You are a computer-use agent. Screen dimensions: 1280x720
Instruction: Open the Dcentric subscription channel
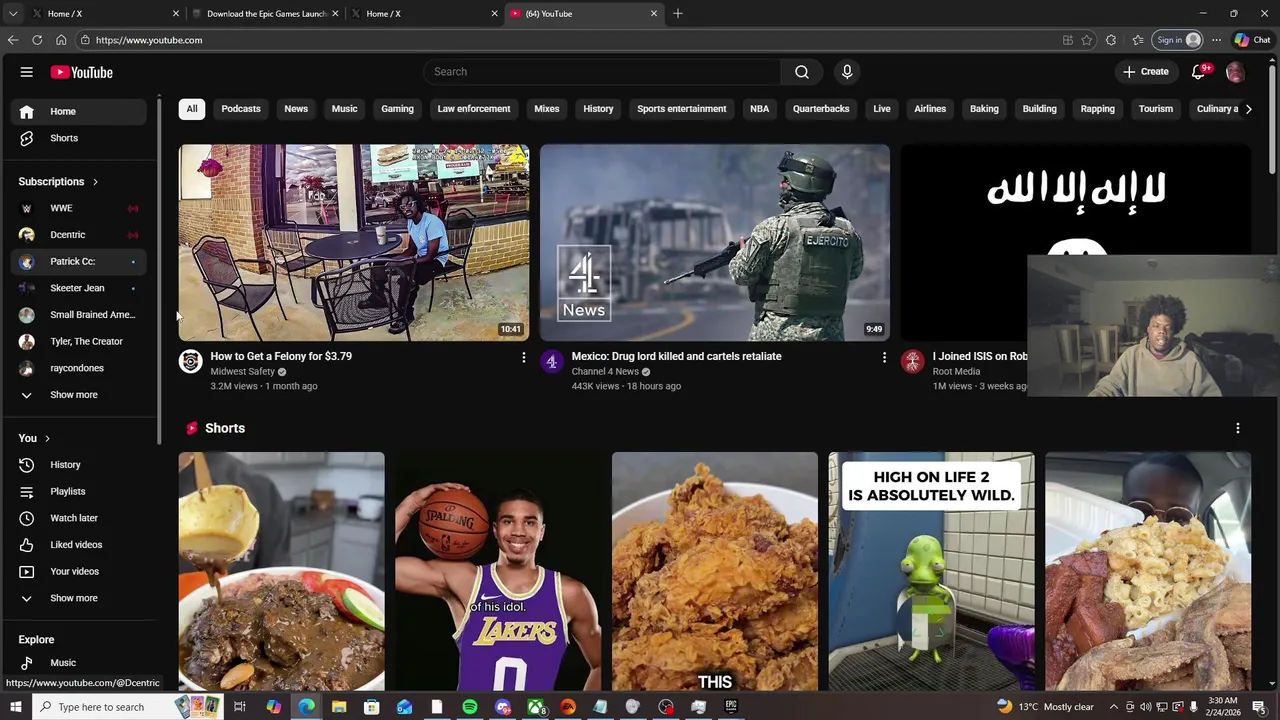pos(80,235)
